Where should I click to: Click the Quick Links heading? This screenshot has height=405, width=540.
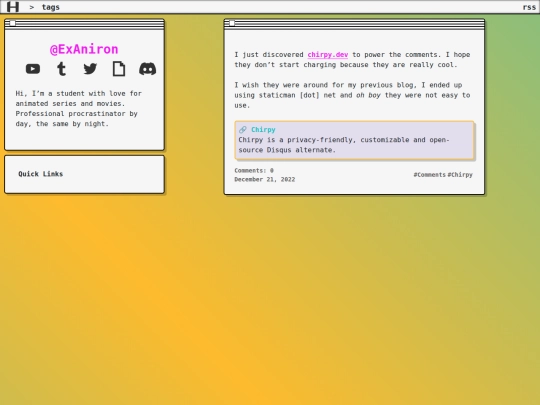pos(41,174)
